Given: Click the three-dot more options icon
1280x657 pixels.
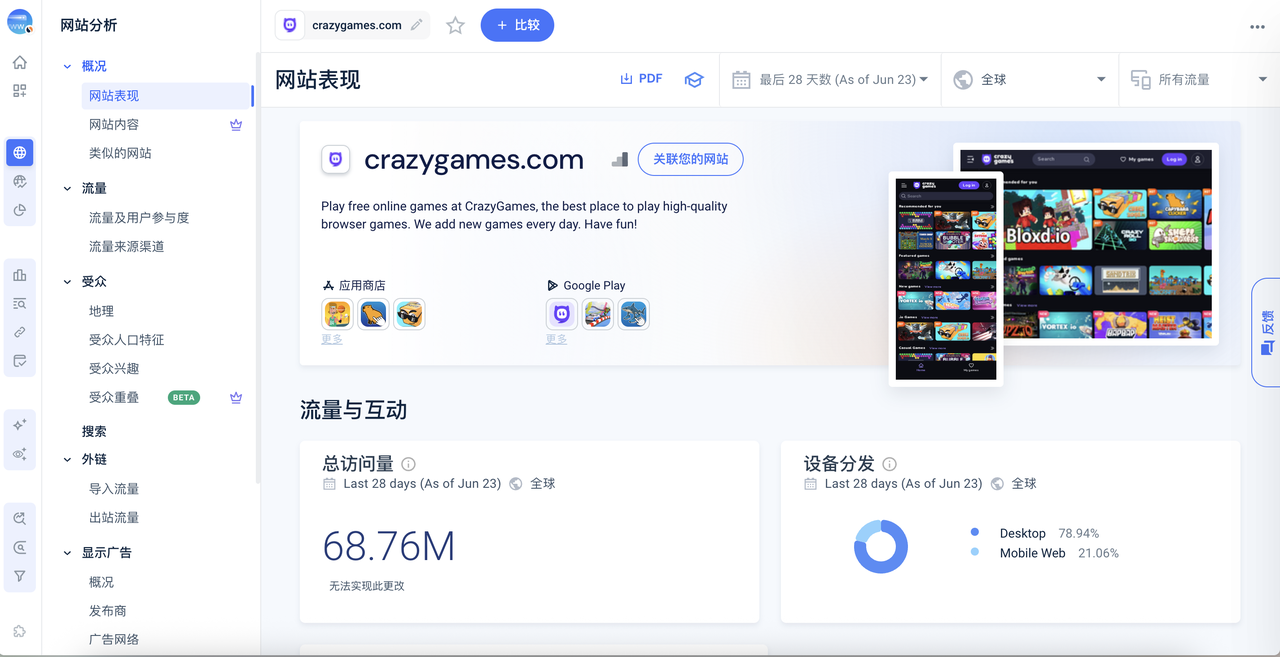Looking at the screenshot, I should [1257, 27].
